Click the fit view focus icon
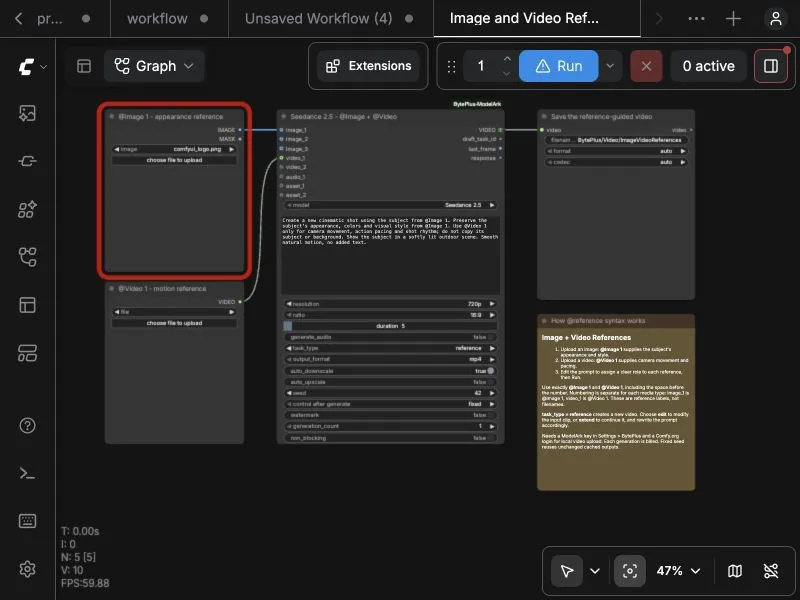 [x=630, y=570]
